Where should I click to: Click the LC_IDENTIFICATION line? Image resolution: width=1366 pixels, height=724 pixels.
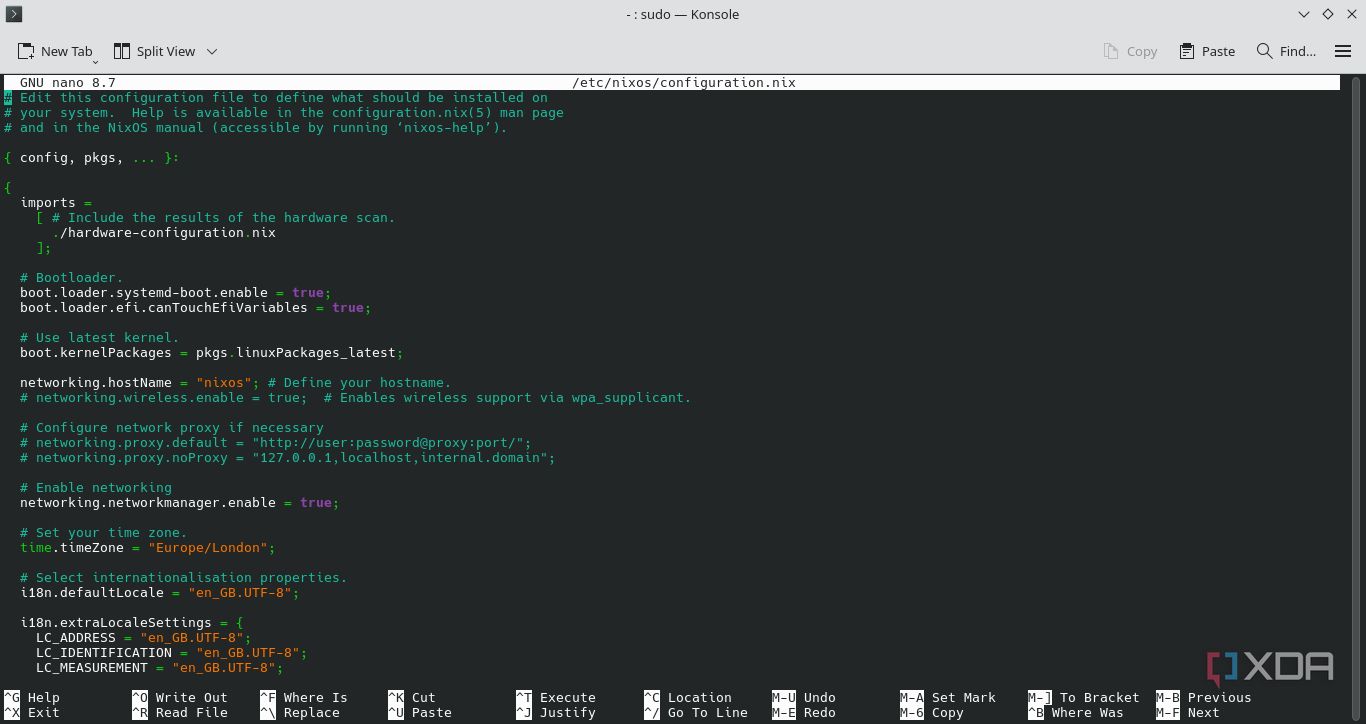[172, 653]
